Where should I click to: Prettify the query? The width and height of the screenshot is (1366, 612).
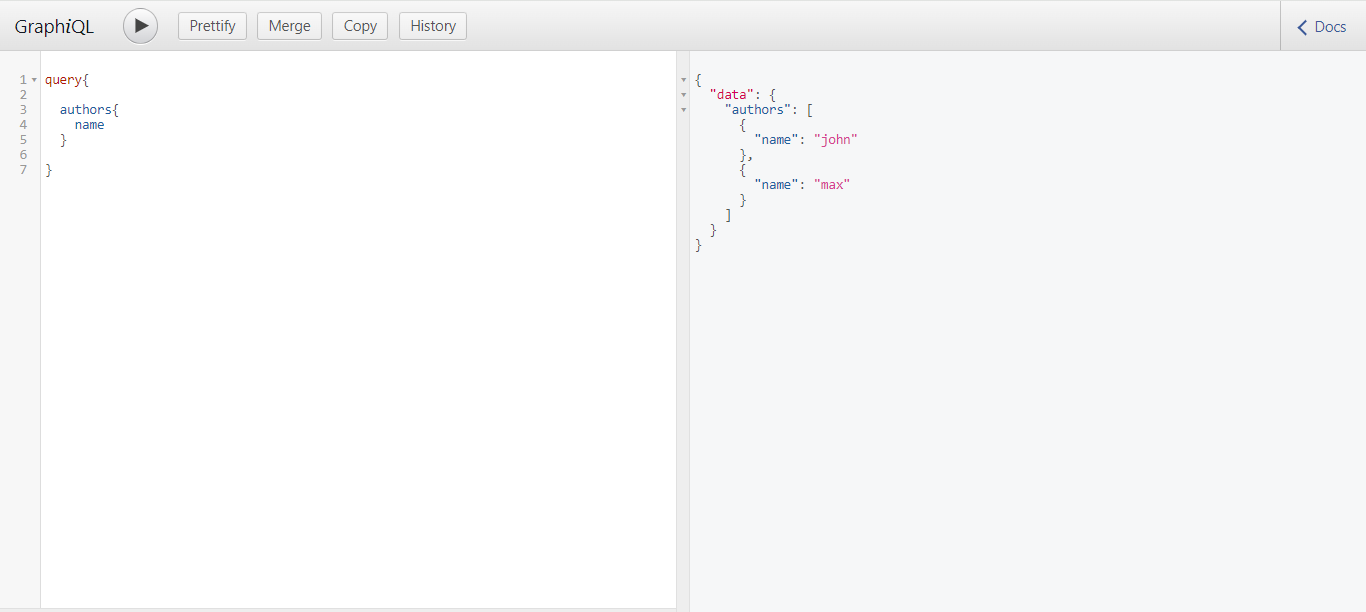click(212, 25)
